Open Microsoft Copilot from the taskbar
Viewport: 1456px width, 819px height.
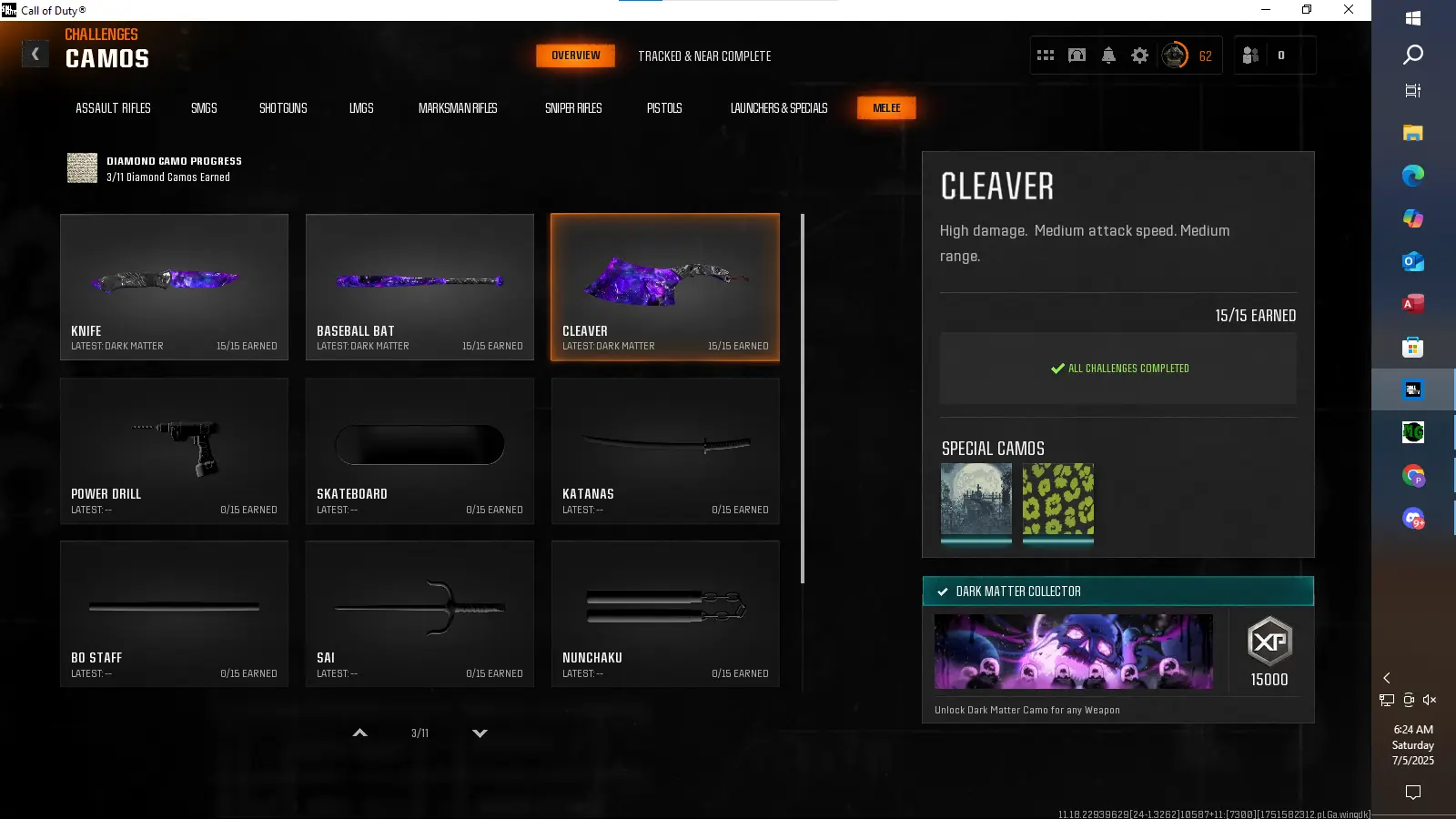[x=1413, y=218]
